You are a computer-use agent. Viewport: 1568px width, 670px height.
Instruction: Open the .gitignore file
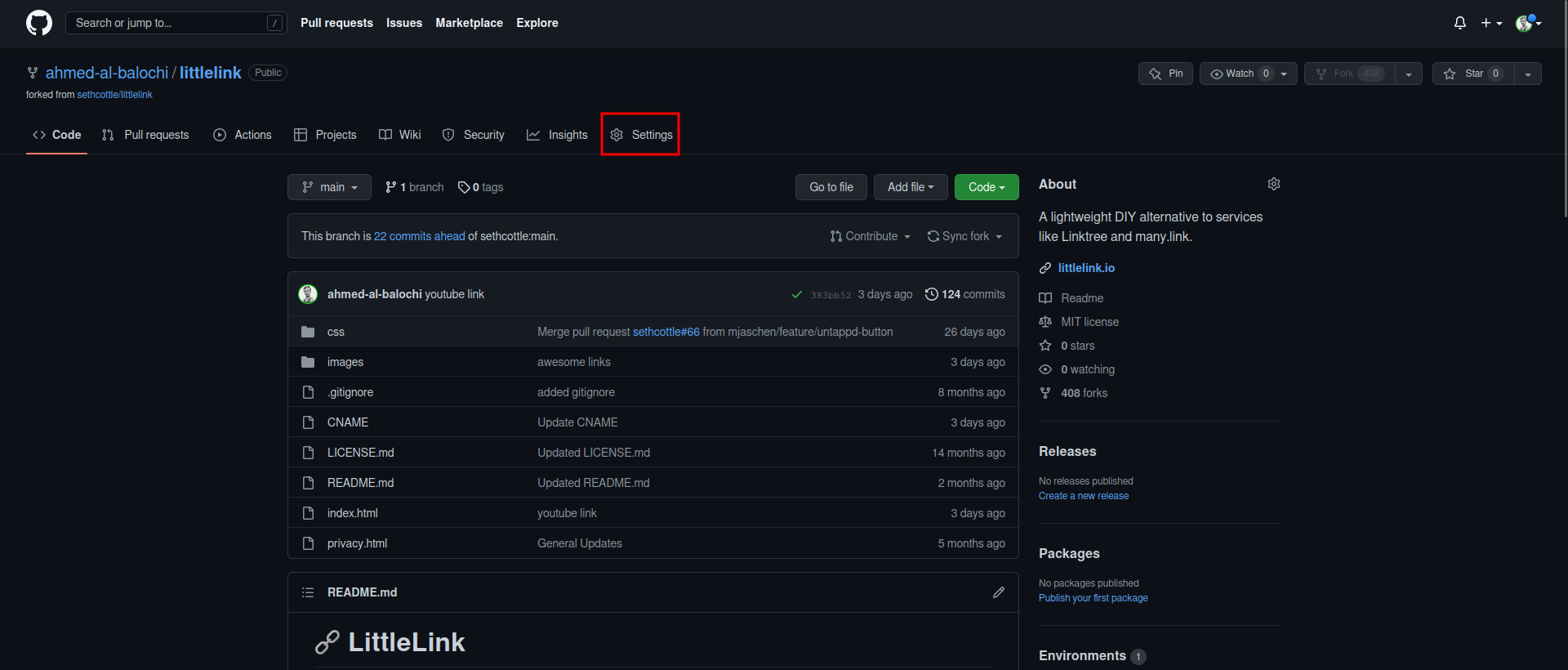click(350, 392)
